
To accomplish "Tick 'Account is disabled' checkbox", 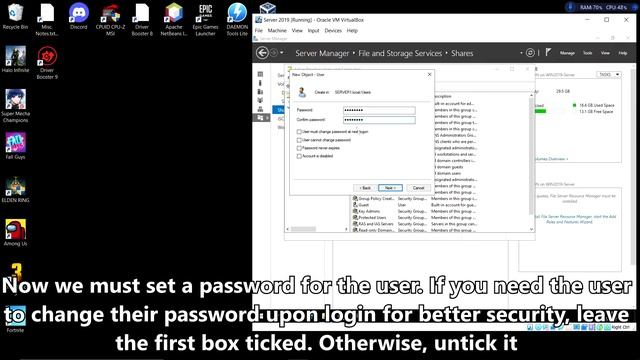I will click(x=299, y=156).
